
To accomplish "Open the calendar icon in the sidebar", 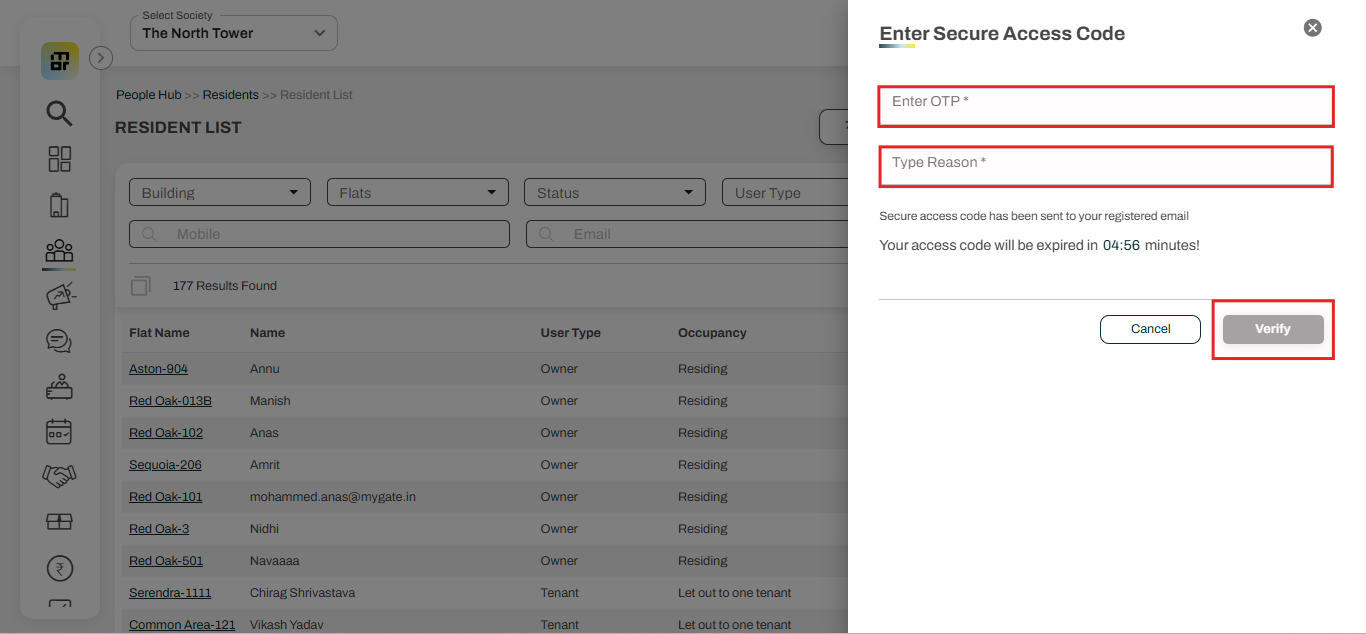I will click(x=59, y=432).
